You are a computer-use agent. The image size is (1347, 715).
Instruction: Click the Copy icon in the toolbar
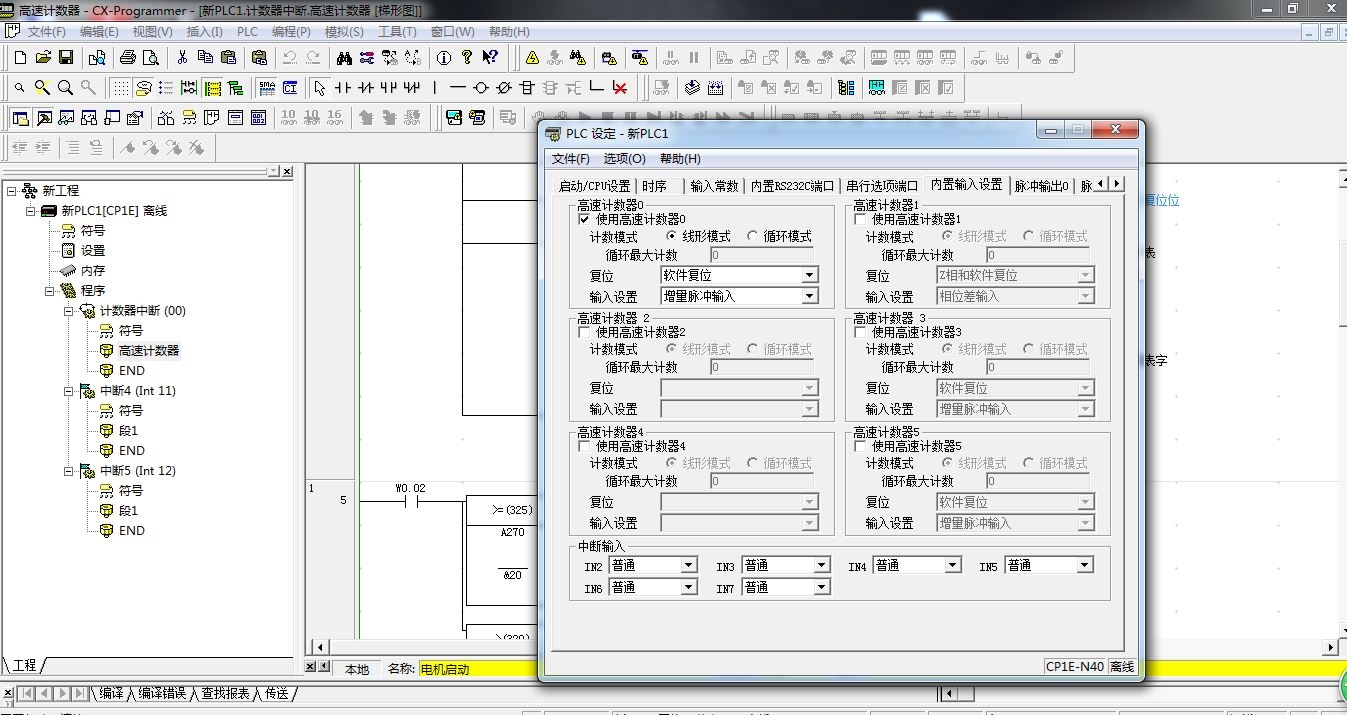pyautogui.click(x=205, y=57)
